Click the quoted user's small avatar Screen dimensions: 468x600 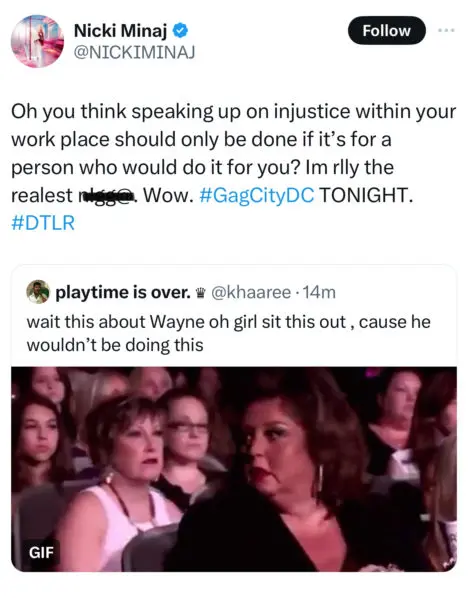[x=38, y=292]
